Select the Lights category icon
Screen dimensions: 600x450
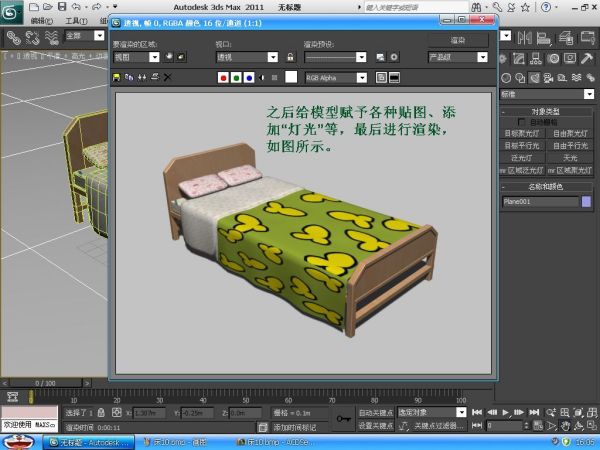535,78
